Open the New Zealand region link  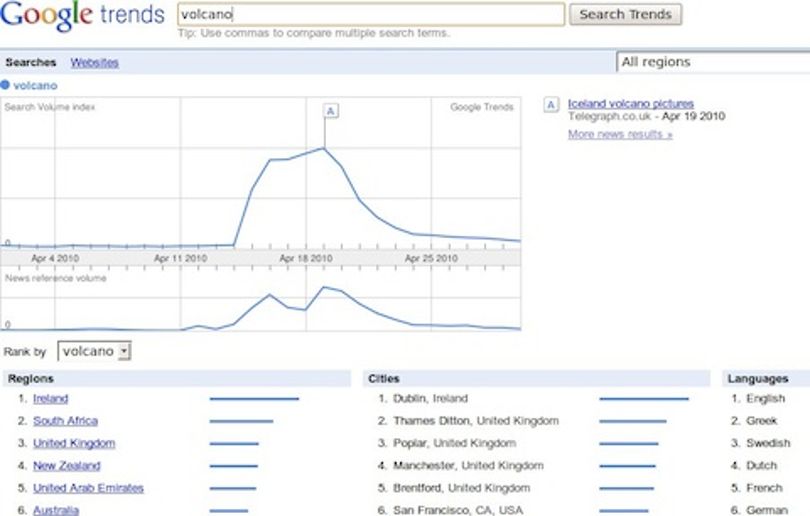(67, 465)
